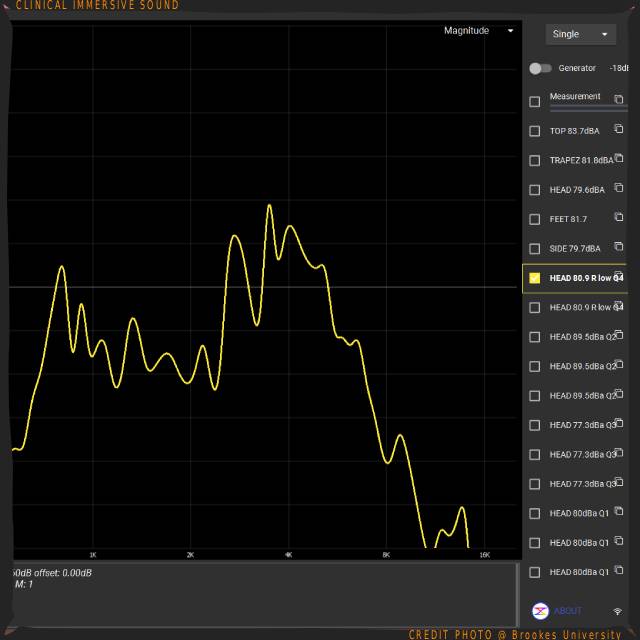Click the SIDE 79.7dBA label
This screenshot has height=640, width=640.
click(x=575, y=249)
